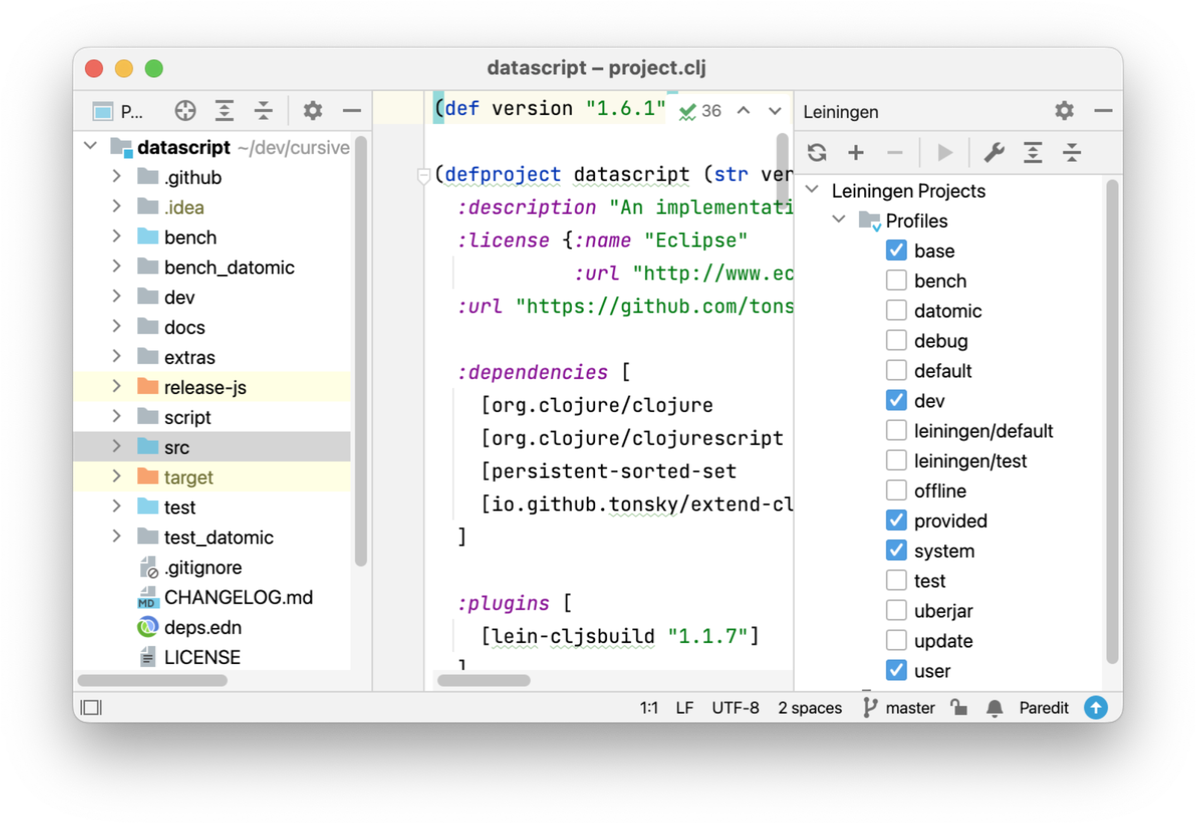
Task: Collapse all in Leiningen toolbar
Action: click(1072, 153)
